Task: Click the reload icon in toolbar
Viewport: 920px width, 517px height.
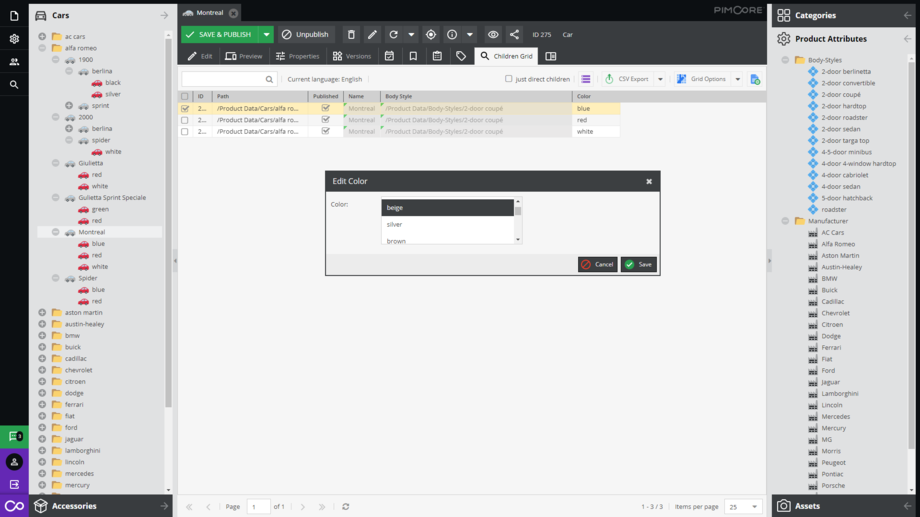Action: click(393, 35)
